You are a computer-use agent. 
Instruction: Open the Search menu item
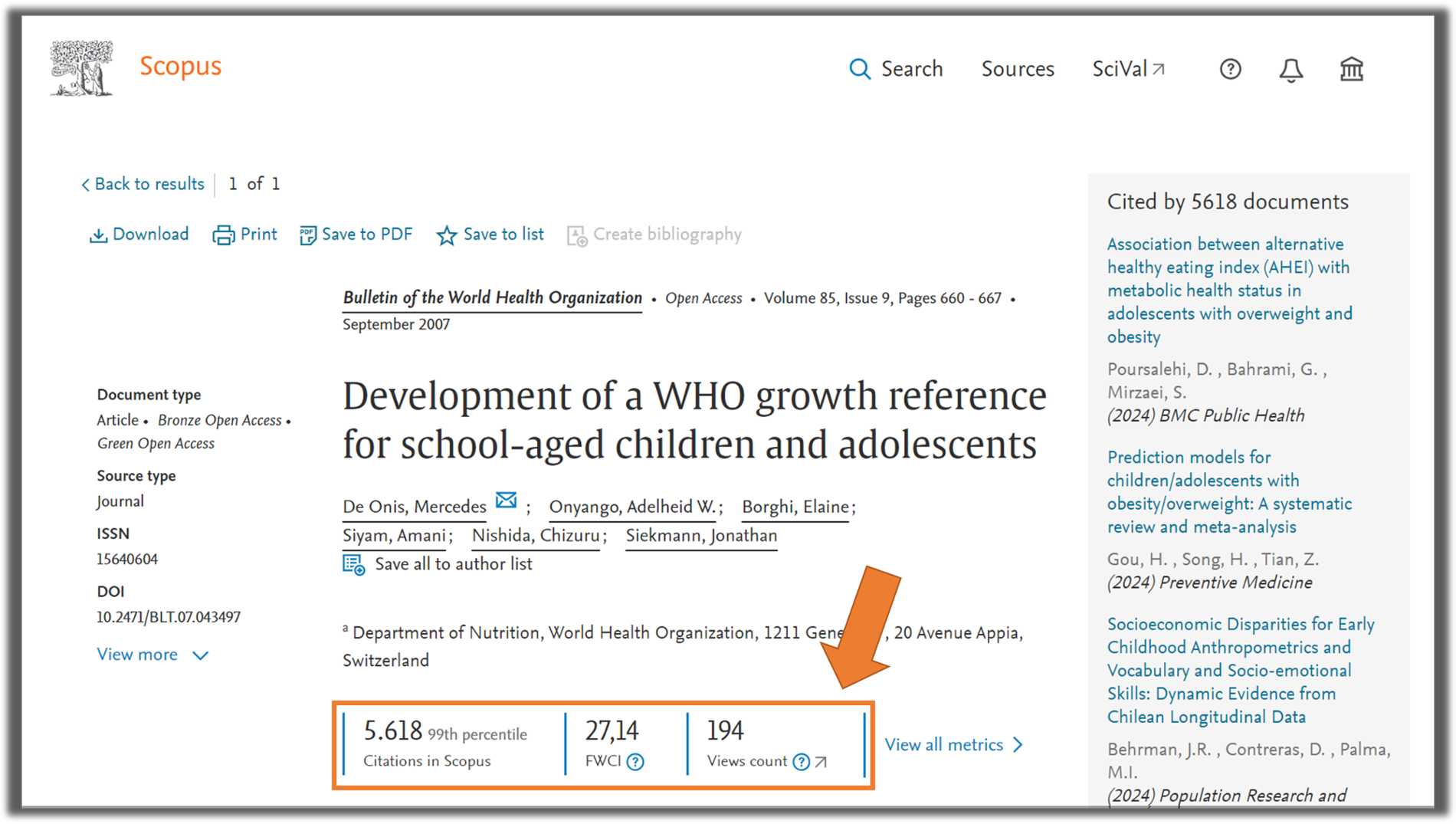tap(911, 69)
